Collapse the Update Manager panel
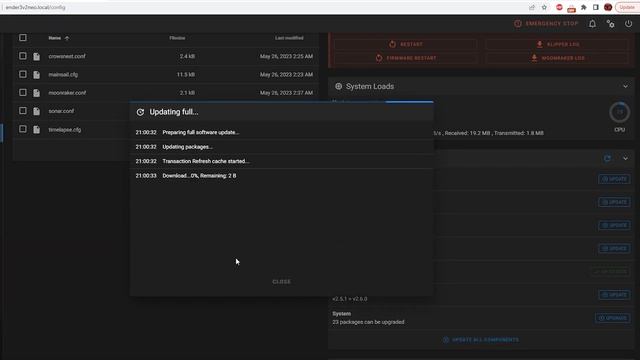This screenshot has width=640, height=360. (x=625, y=158)
